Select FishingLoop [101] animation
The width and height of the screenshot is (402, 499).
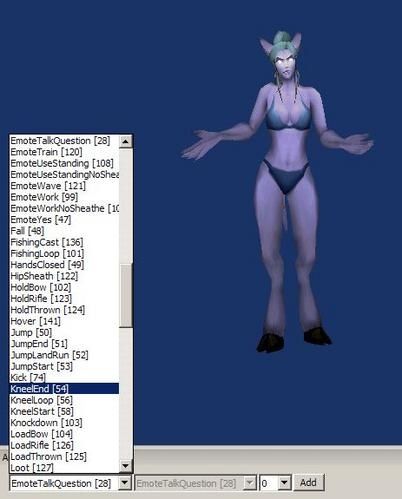click(64, 254)
